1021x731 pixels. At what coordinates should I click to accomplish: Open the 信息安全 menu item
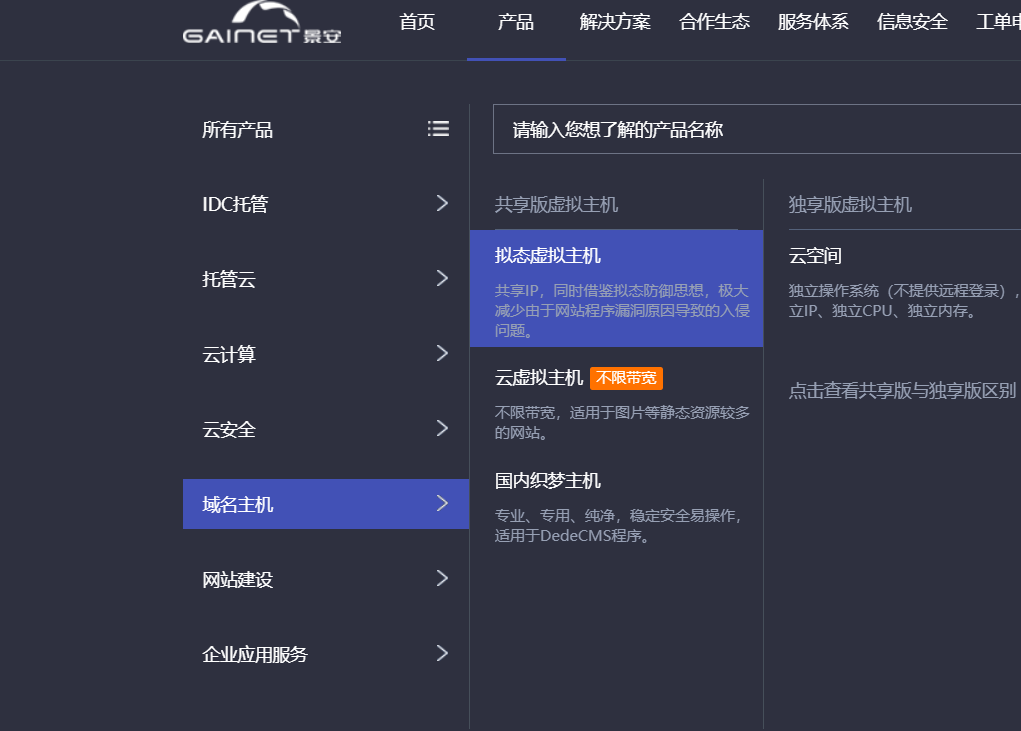[912, 22]
